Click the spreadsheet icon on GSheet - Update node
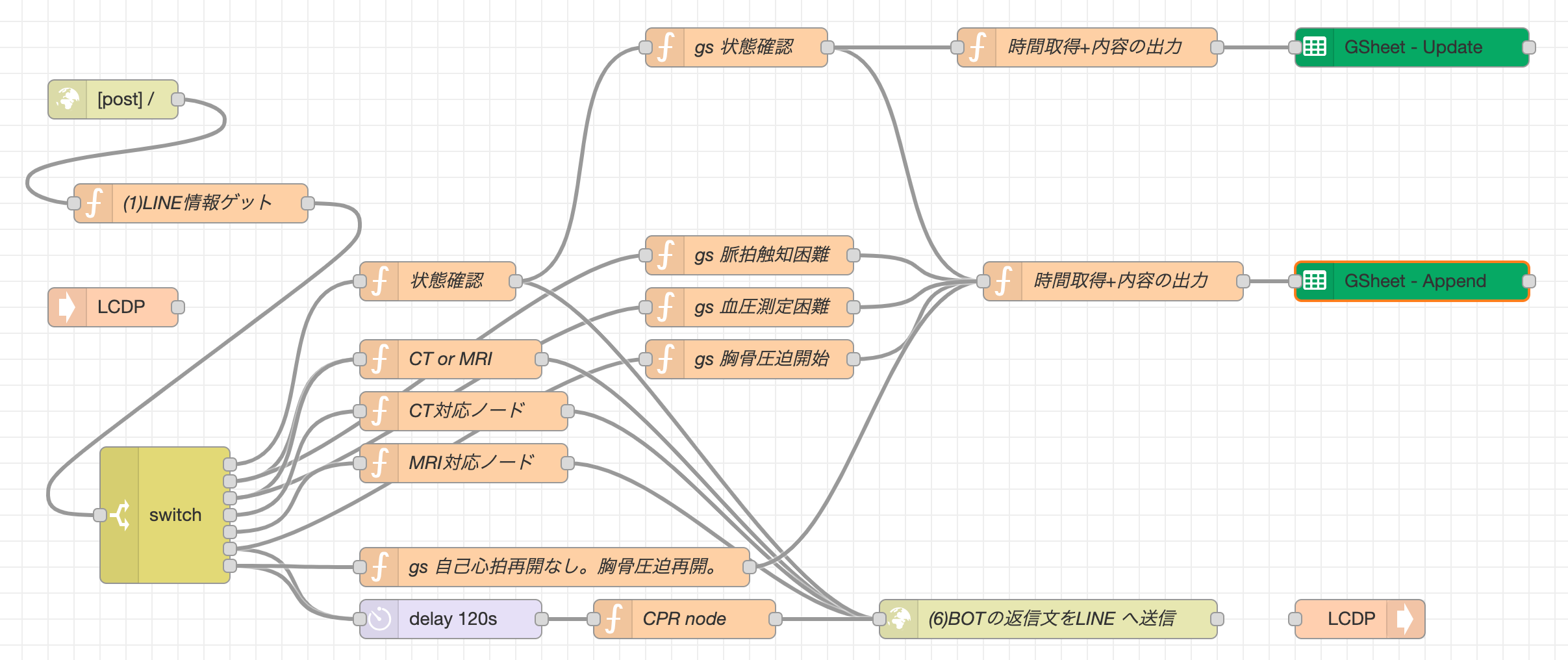 click(1315, 47)
